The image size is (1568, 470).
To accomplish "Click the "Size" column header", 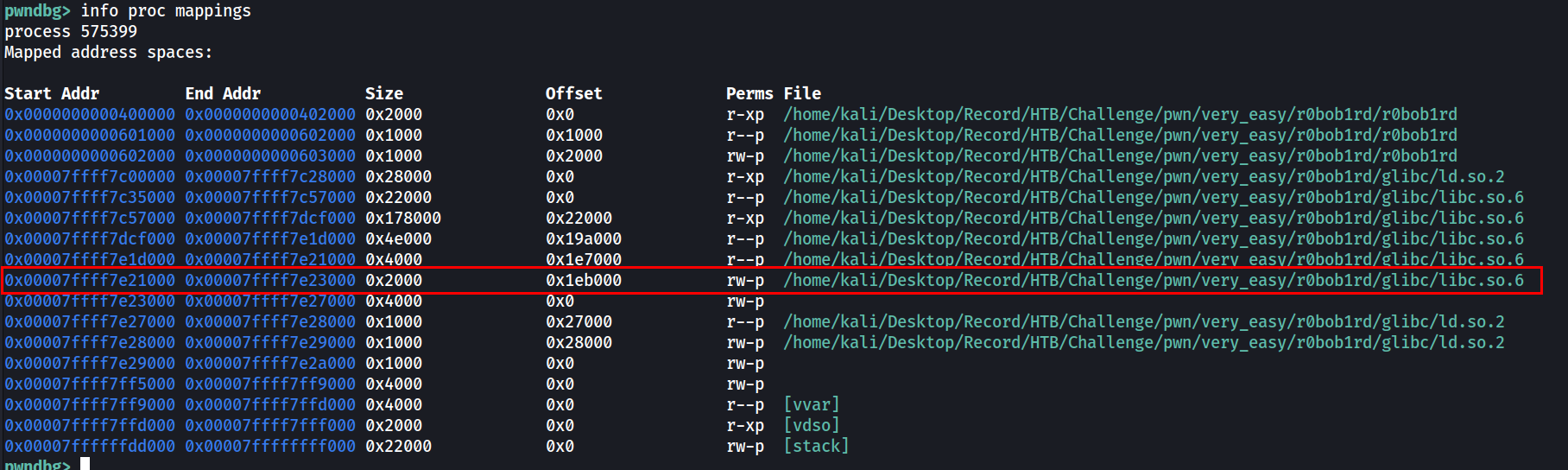I will tap(384, 93).
